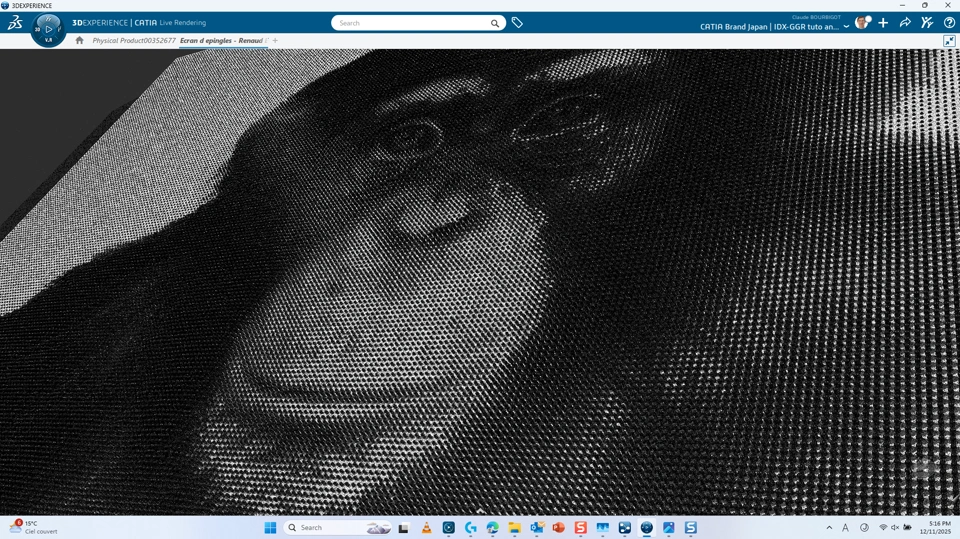This screenshot has width=960, height=539.
Task: Select the Ecran d epingles - Renaud tab
Action: point(221,40)
